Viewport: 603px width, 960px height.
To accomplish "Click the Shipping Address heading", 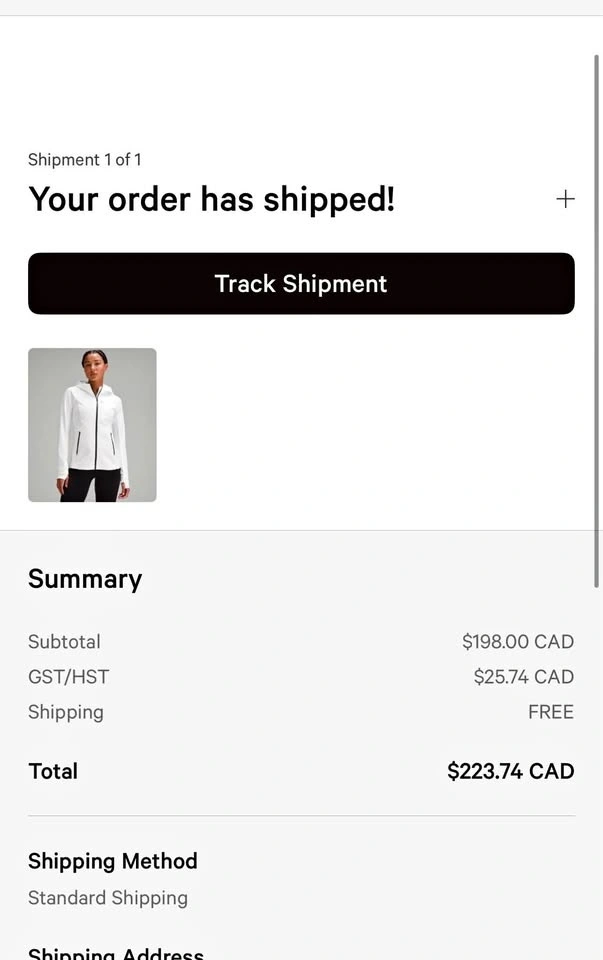I will tap(115, 953).
